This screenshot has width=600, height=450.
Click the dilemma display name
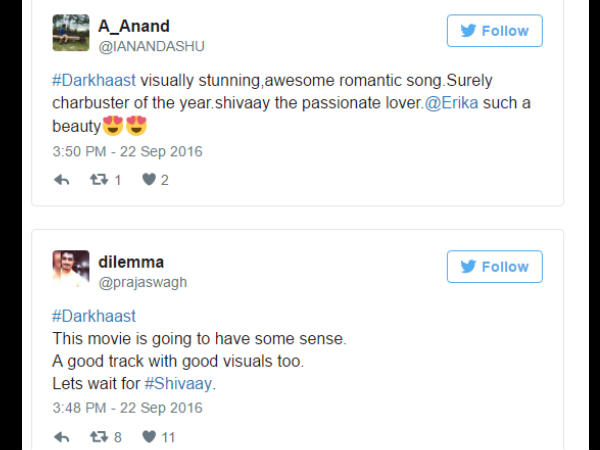(131, 262)
